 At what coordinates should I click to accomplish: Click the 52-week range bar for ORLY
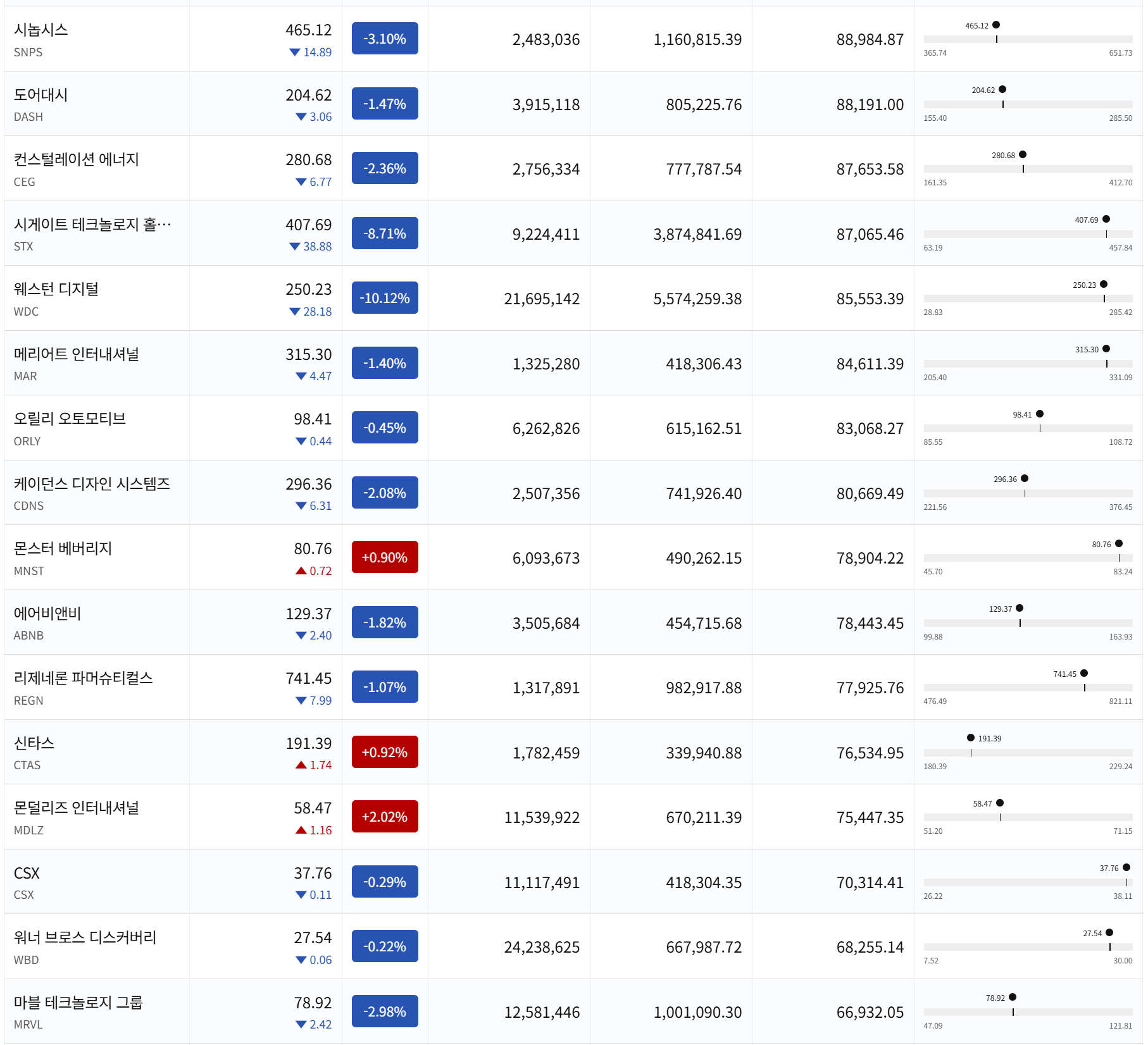(1028, 428)
